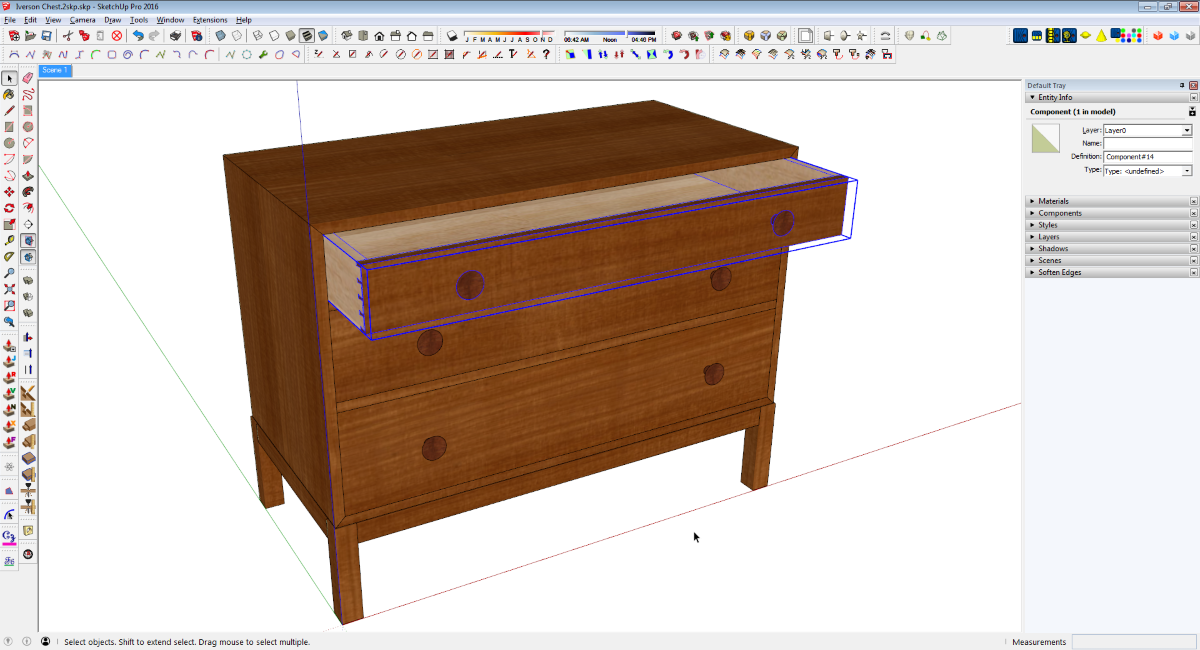Open the Window menu

(x=170, y=20)
